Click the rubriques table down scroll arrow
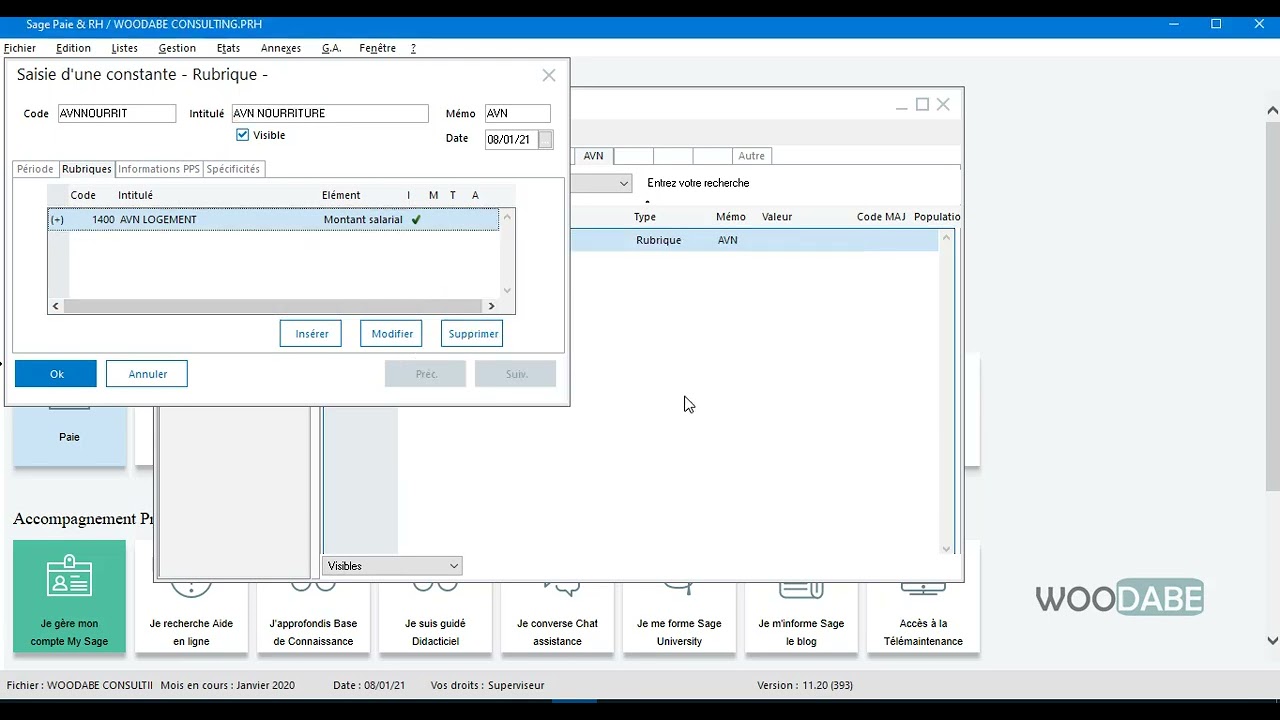The height and width of the screenshot is (720, 1280). [507, 291]
